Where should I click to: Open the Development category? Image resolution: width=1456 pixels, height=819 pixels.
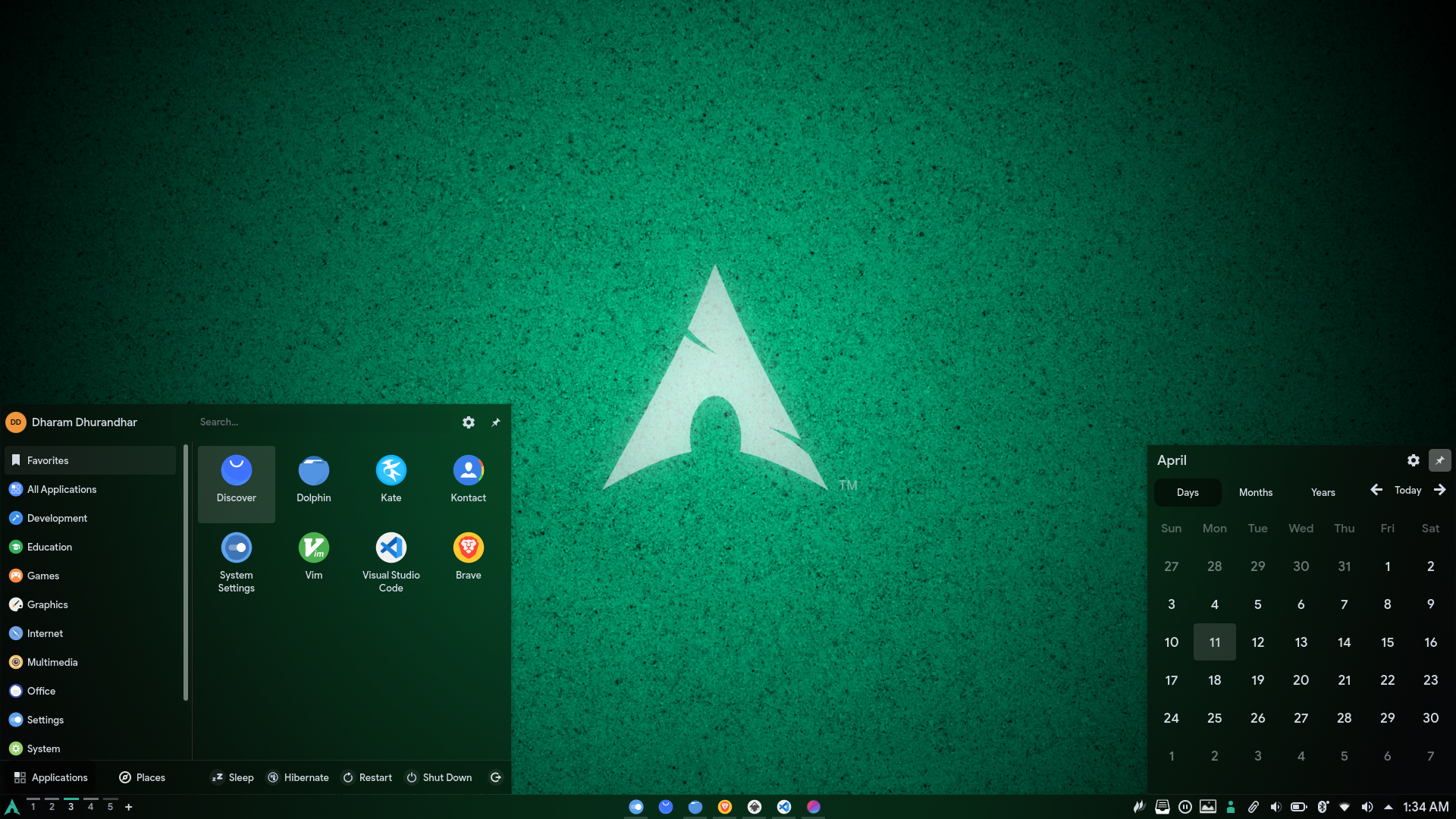pos(57,518)
